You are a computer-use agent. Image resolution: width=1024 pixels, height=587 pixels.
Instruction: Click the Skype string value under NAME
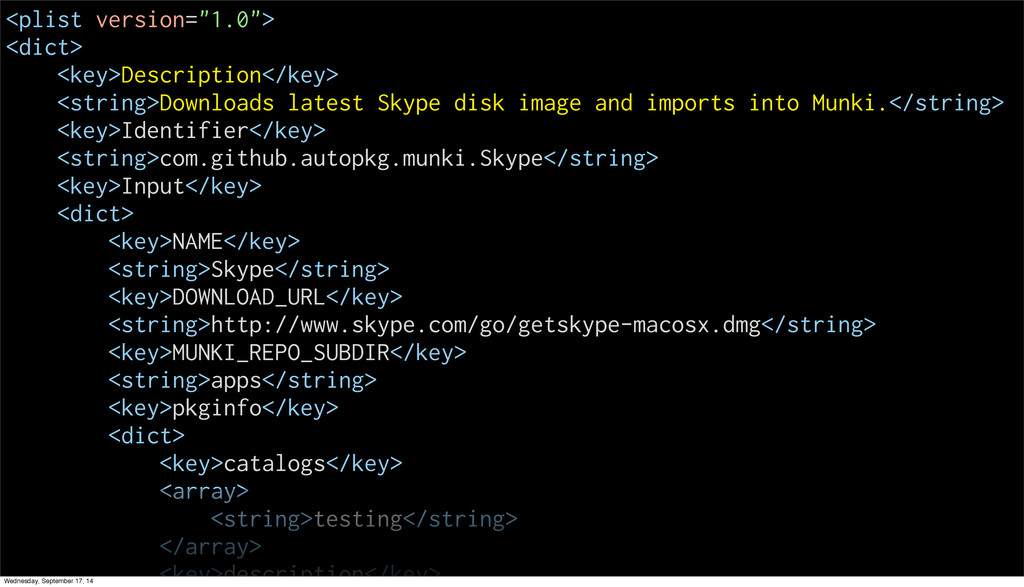coord(243,269)
